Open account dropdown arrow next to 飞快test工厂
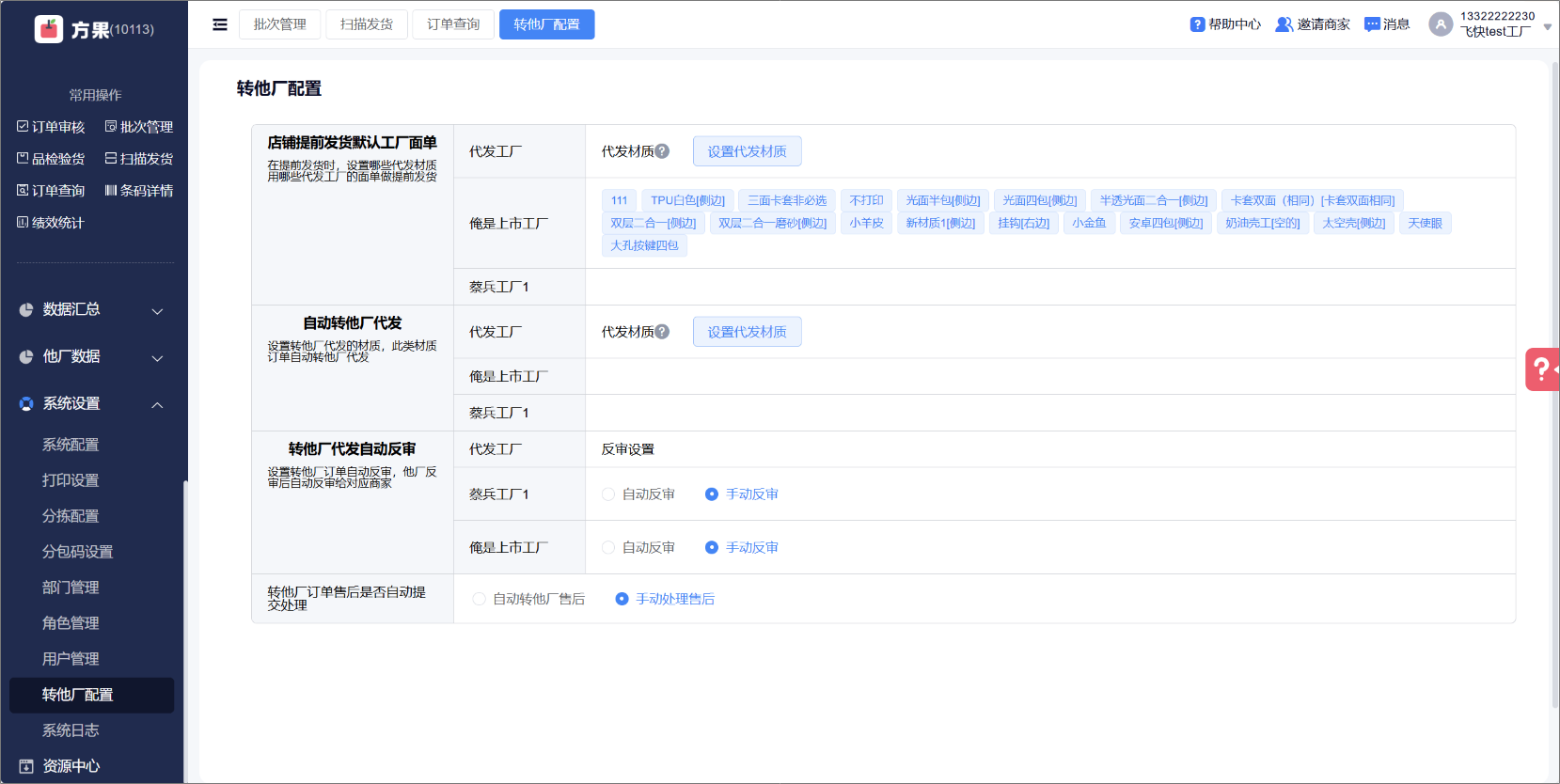This screenshot has height=784, width=1560. click(1547, 27)
